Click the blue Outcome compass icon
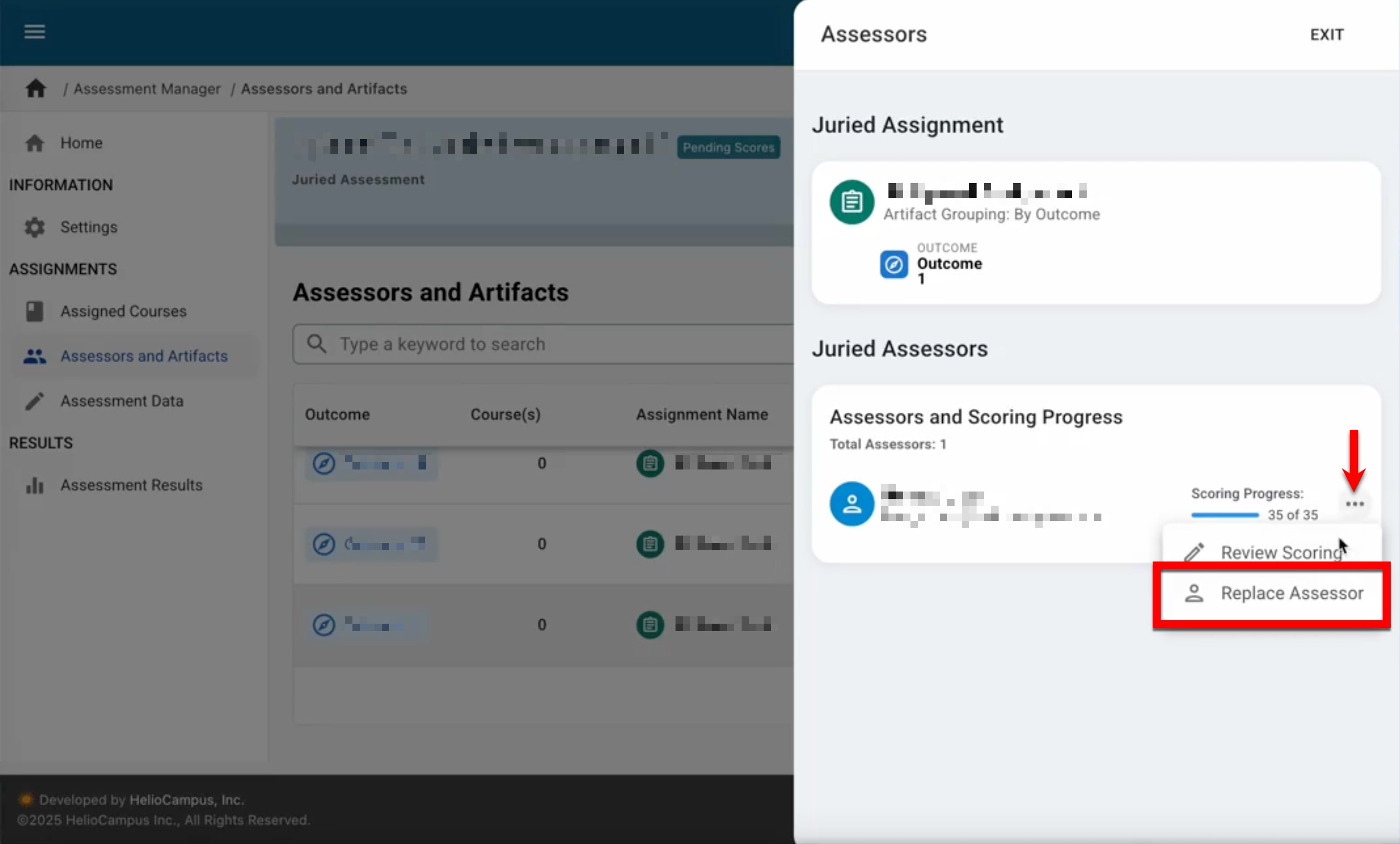Viewport: 1400px width, 844px height. pos(893,264)
